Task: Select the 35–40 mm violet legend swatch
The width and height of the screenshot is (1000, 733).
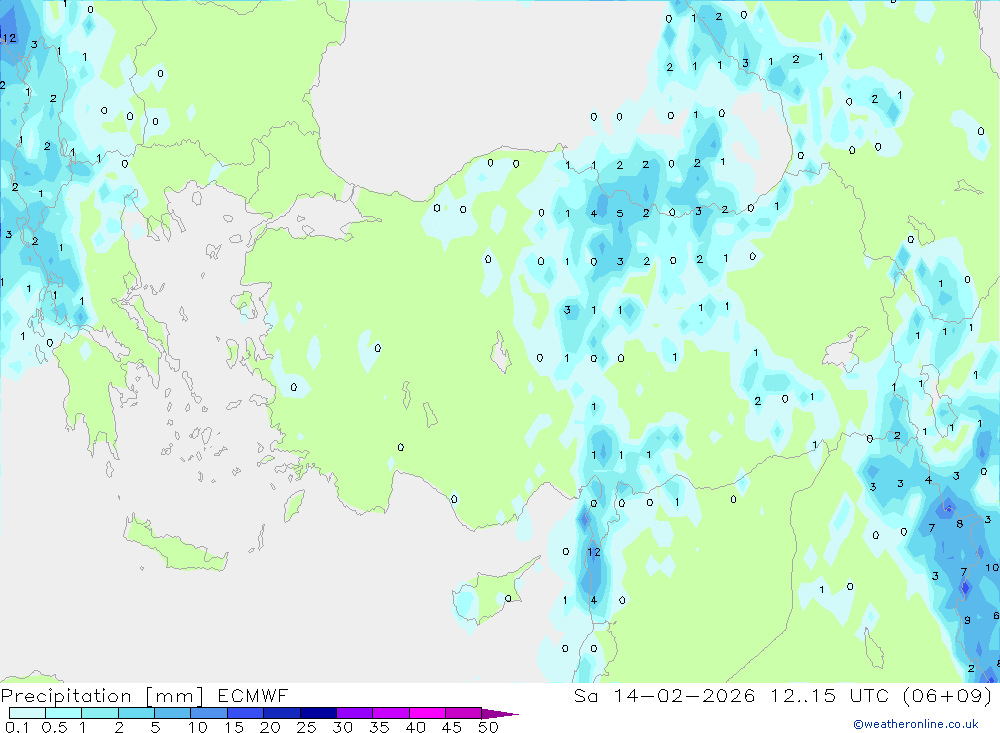Action: point(390,713)
